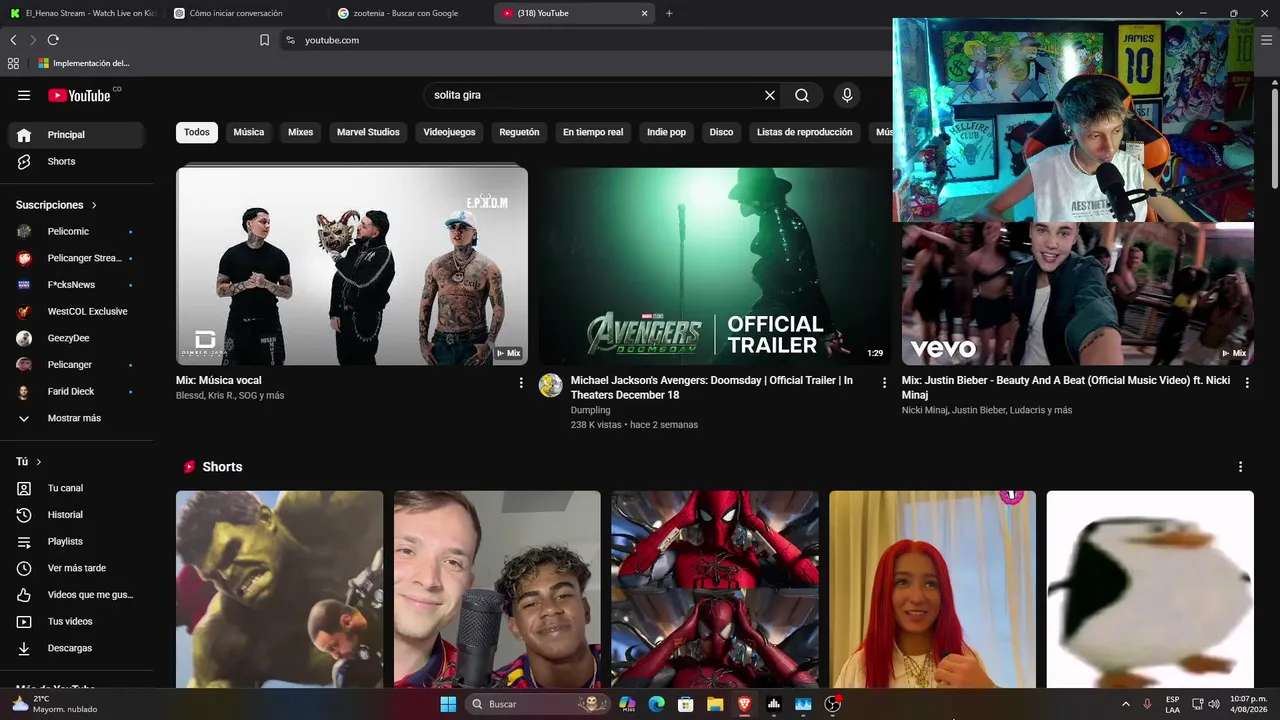Select the En tiempo real chip

(x=593, y=132)
